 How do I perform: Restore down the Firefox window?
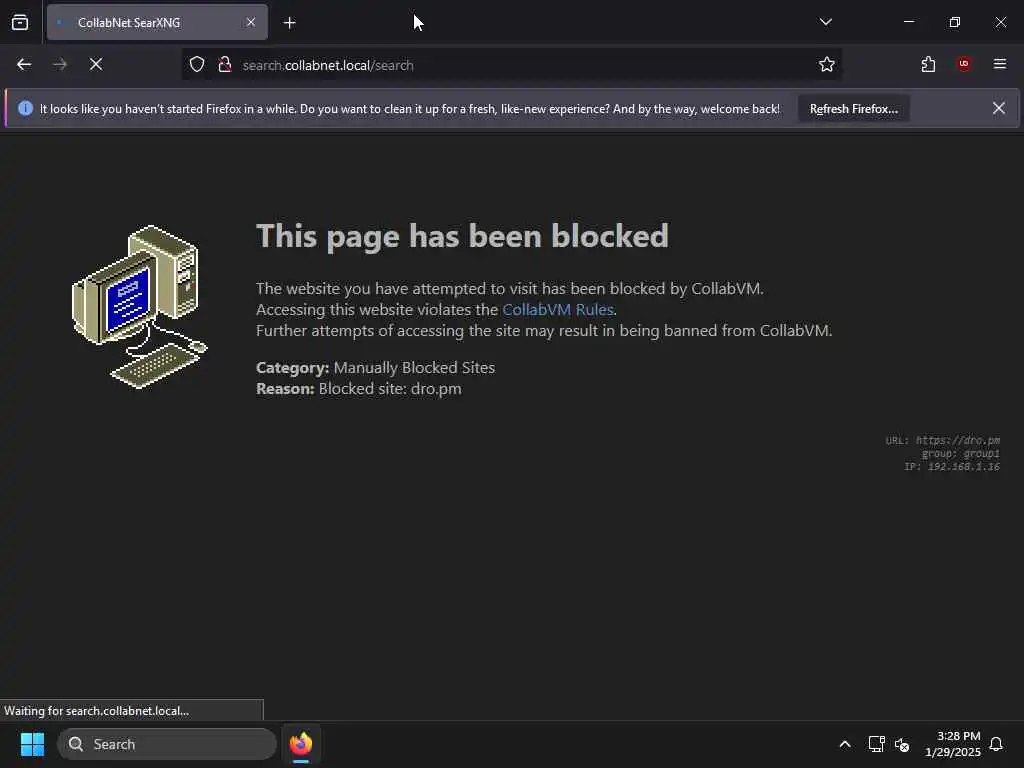955,22
